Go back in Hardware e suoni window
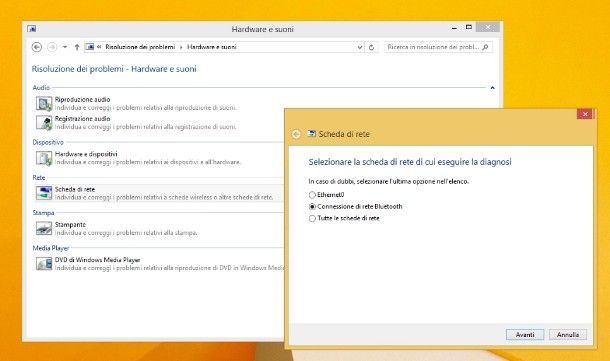Screen dimensions: 610x361 pos(37,47)
